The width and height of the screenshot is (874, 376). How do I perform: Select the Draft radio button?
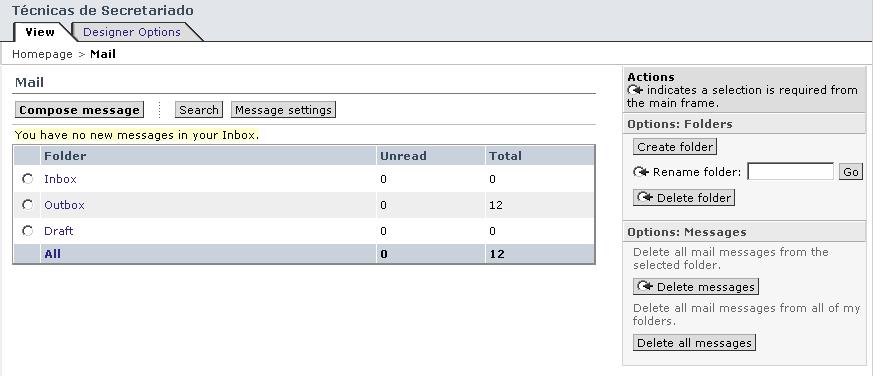coord(27,231)
